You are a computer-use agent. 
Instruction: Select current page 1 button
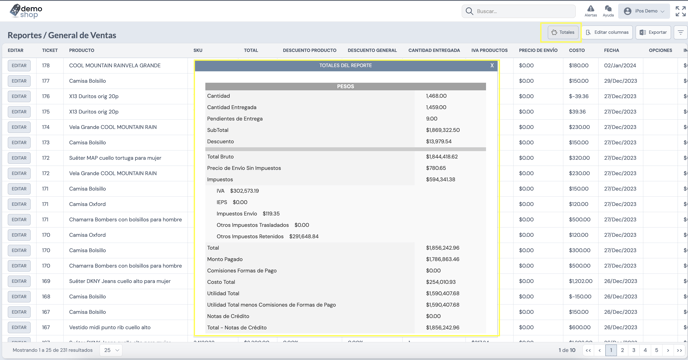pyautogui.click(x=611, y=350)
